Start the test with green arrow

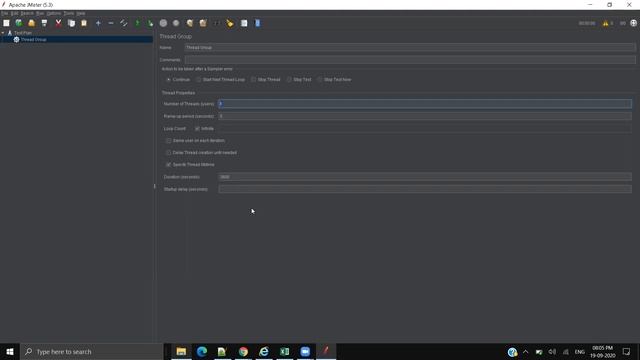click(x=138, y=23)
